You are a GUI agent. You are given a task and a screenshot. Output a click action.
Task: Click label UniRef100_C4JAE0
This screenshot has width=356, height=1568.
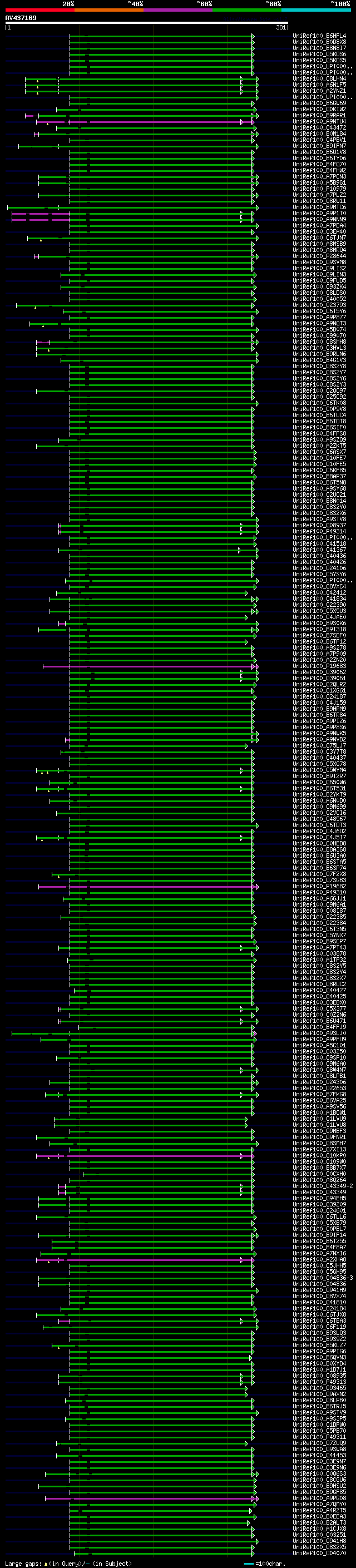pos(319,617)
